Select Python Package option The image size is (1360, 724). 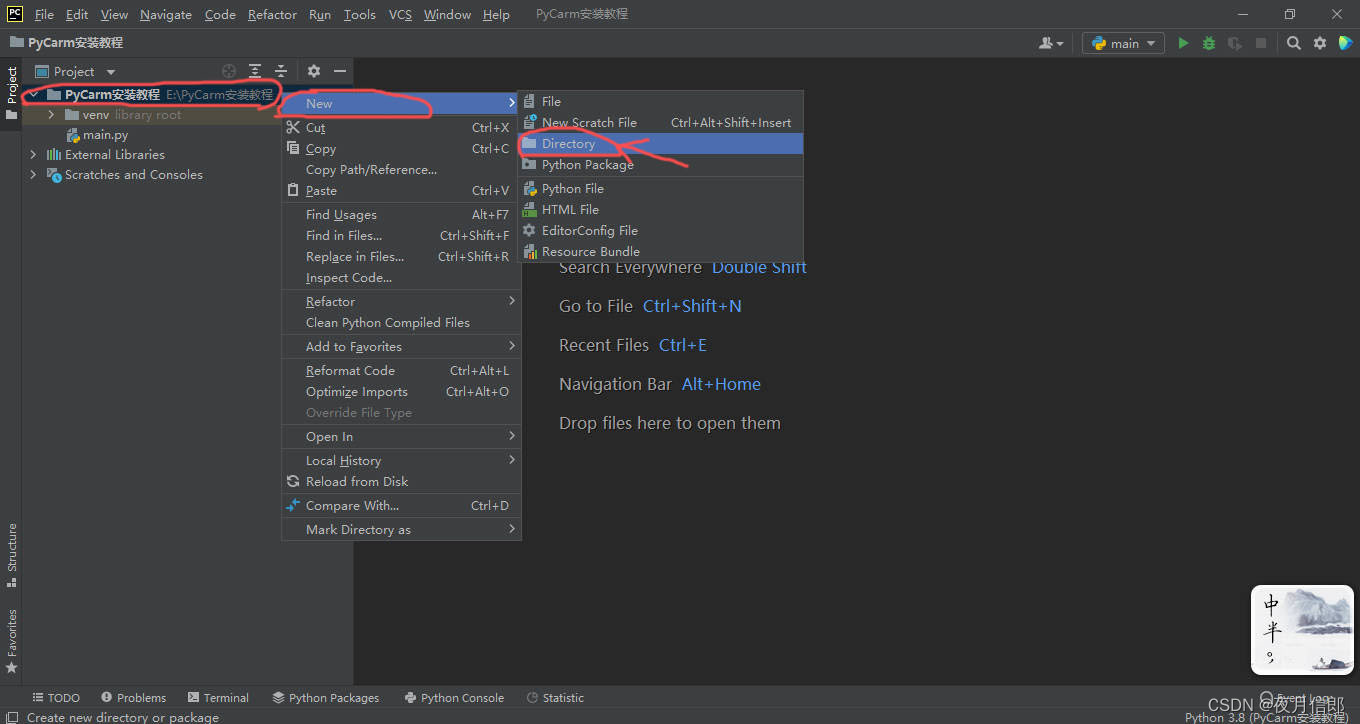(661, 165)
